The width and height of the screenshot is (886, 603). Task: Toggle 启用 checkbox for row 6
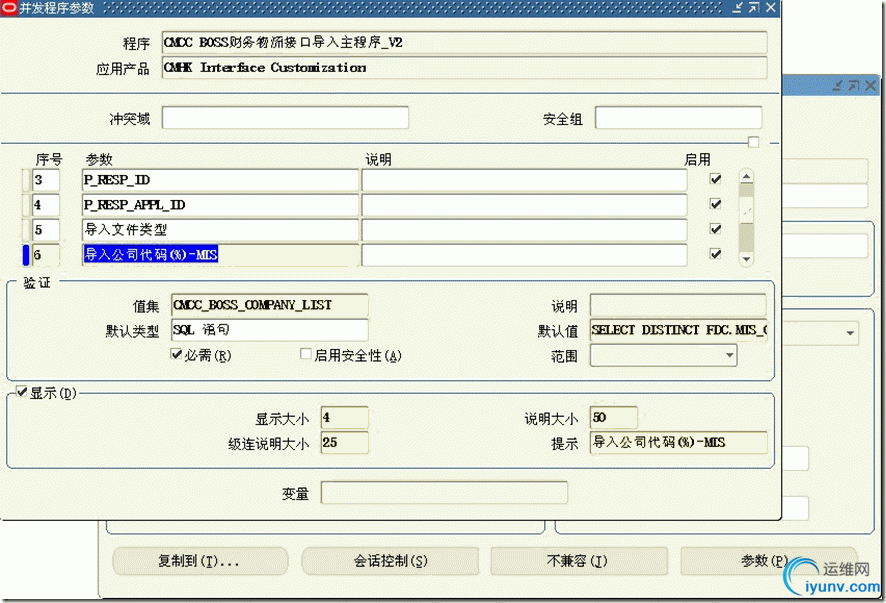pyautogui.click(x=715, y=254)
